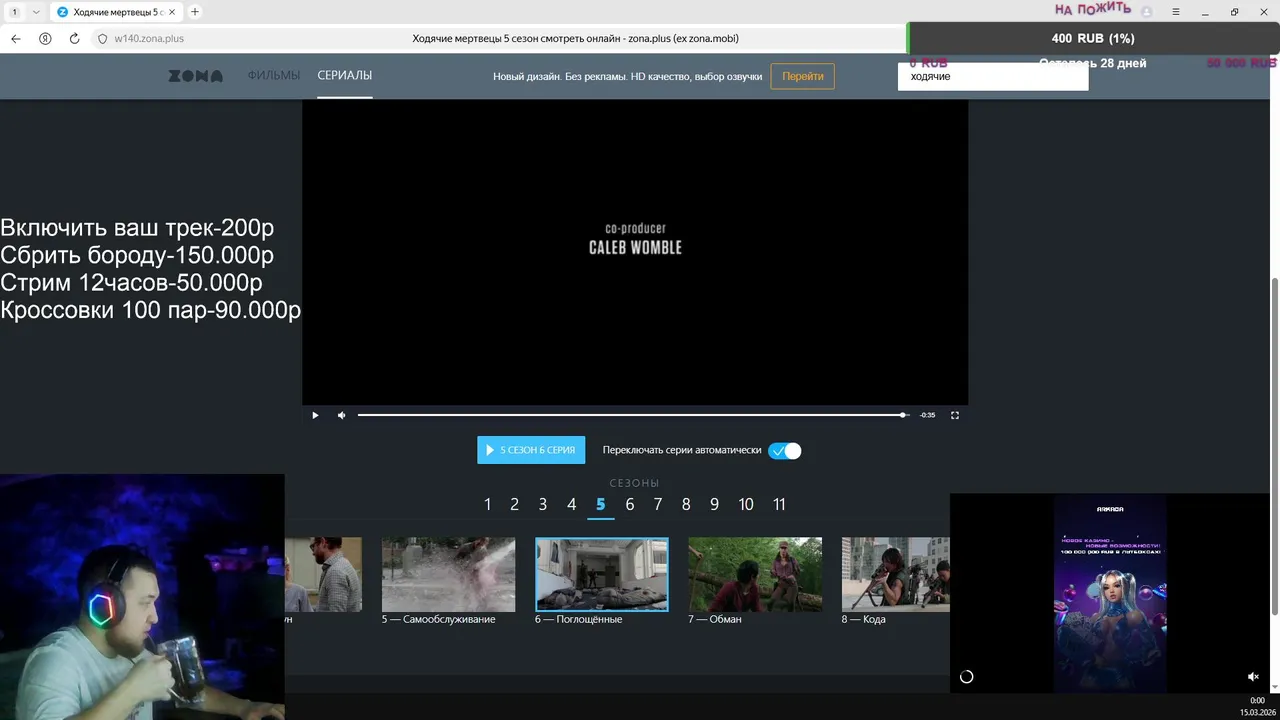Click the title 5 — Самообслуживание

(x=438, y=619)
